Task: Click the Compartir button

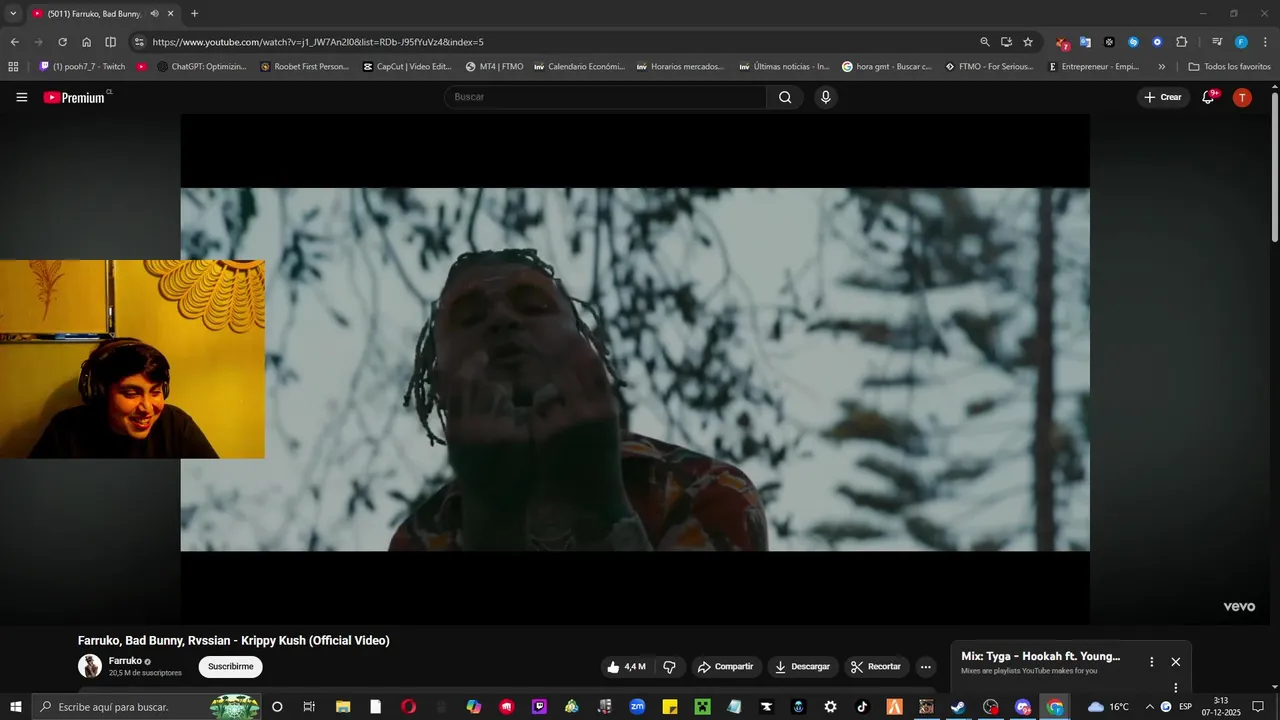Action: pyautogui.click(x=725, y=667)
